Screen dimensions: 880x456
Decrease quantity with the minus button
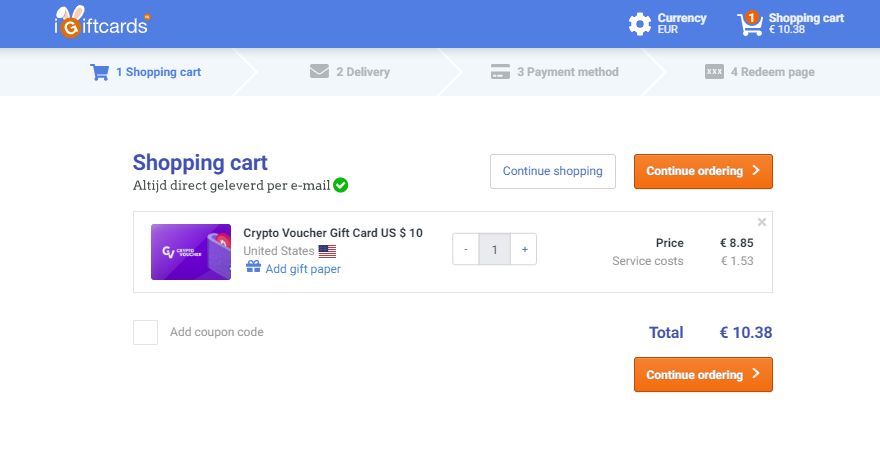pos(466,249)
